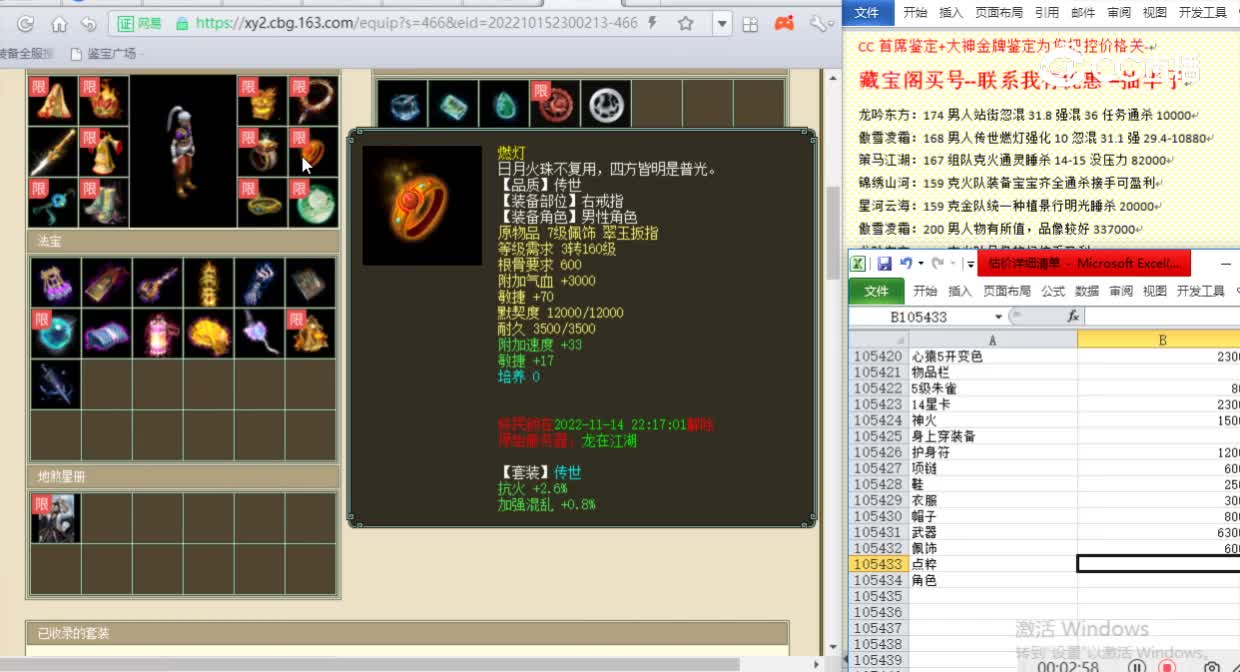
Task: Click the Excel insert function fx button
Action: pyautogui.click(x=1073, y=317)
